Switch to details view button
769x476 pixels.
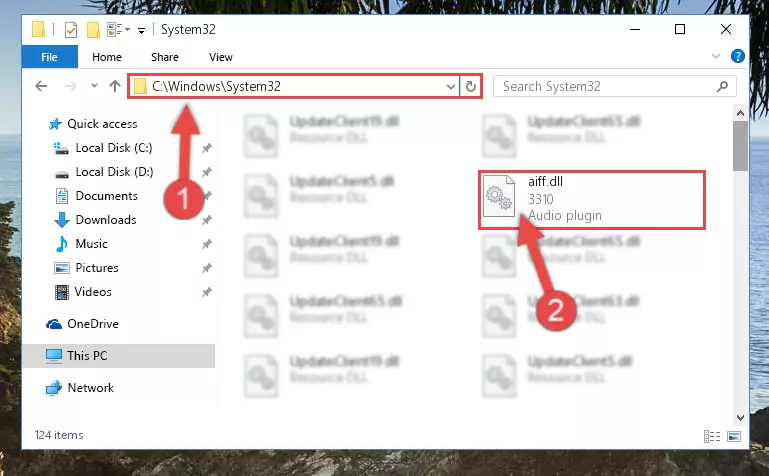click(x=712, y=436)
